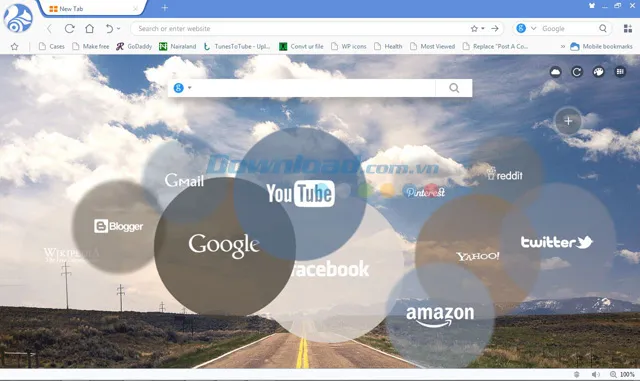This screenshot has width=640, height=381.
Task: Open the 100% zoom control
Action: (x=622, y=374)
